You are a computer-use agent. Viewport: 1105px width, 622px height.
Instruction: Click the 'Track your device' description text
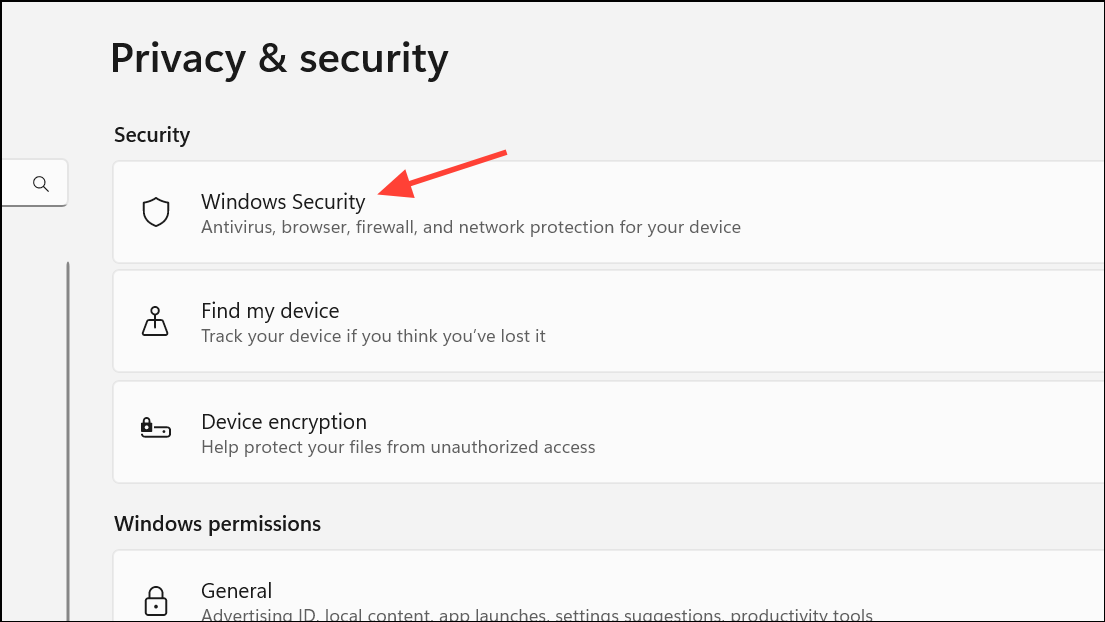point(373,336)
